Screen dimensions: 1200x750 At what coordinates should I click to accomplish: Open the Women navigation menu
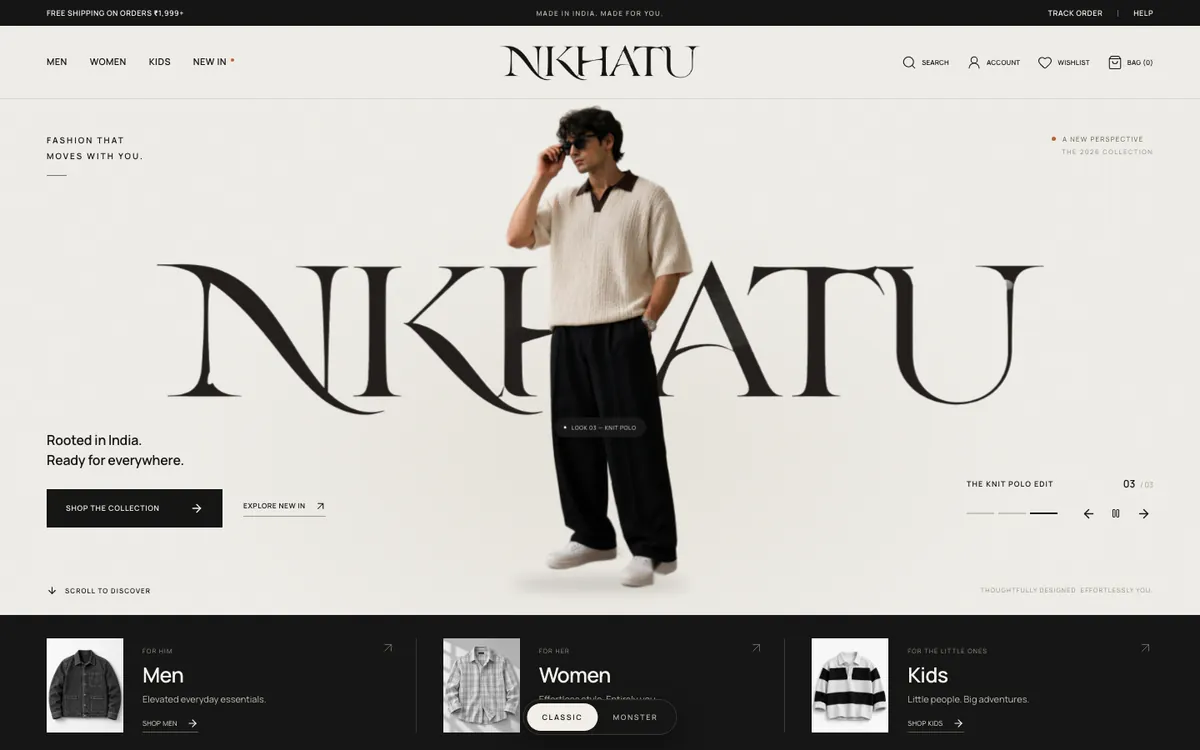108,62
